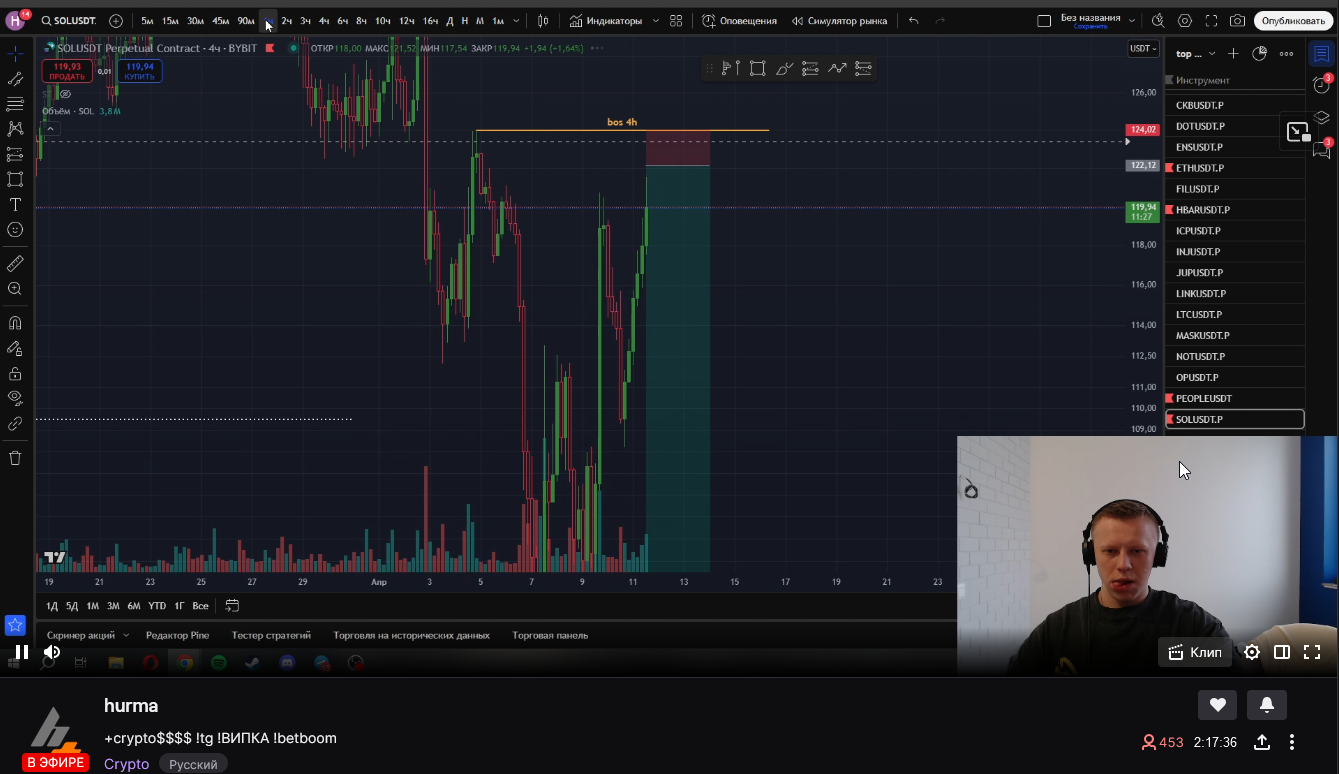Switch to the 5м timeframe

[x=147, y=20]
